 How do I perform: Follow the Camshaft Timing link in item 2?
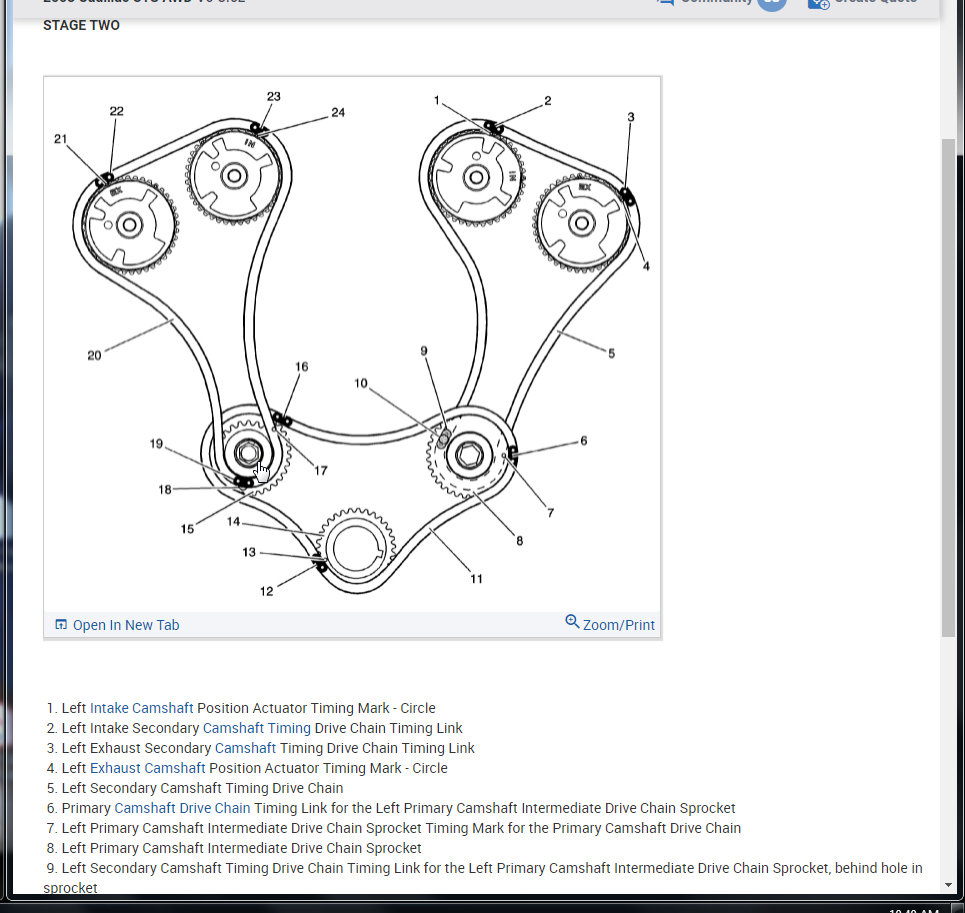tap(257, 728)
